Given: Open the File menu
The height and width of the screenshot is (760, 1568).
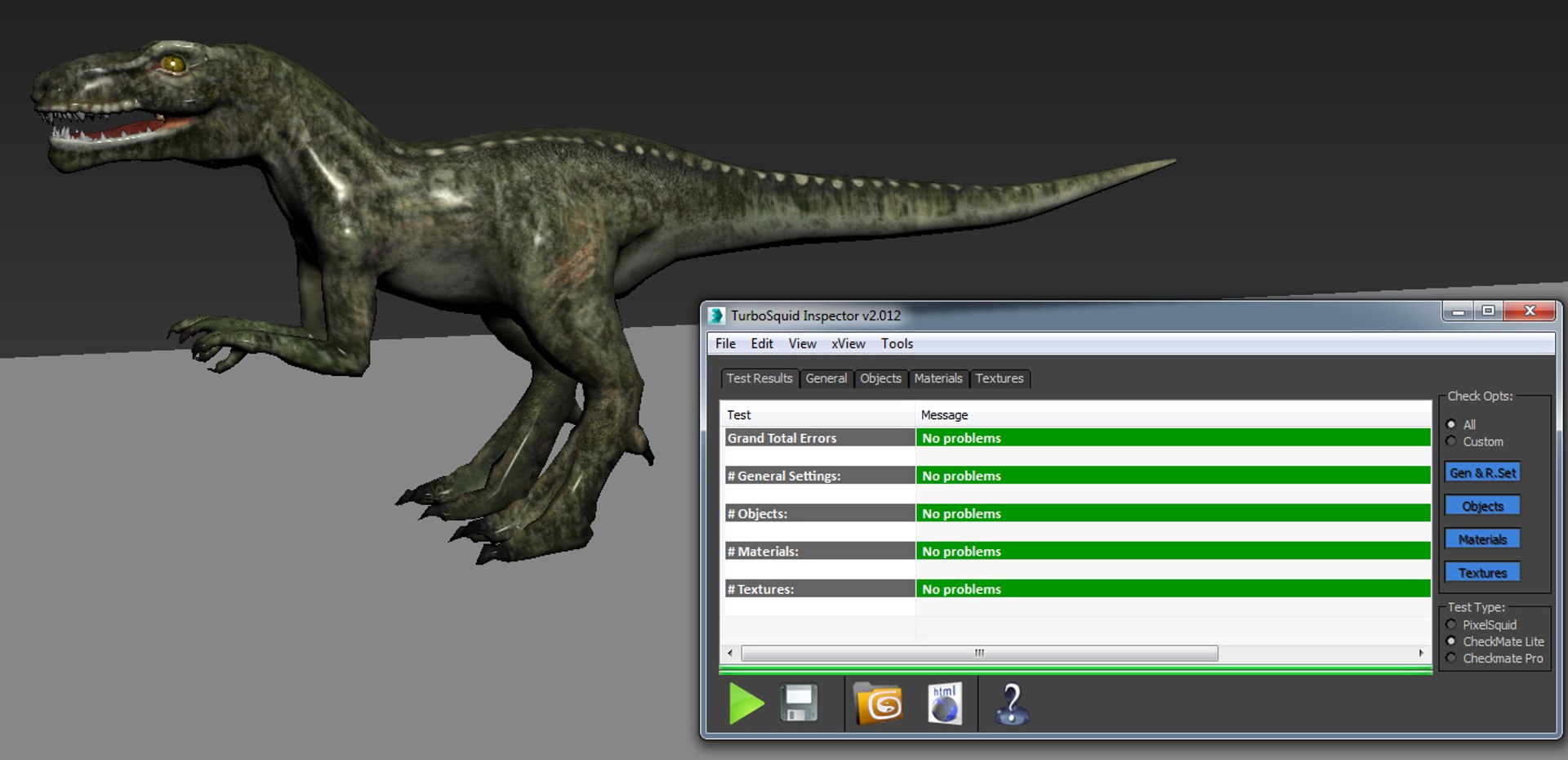Looking at the screenshot, I should point(725,344).
